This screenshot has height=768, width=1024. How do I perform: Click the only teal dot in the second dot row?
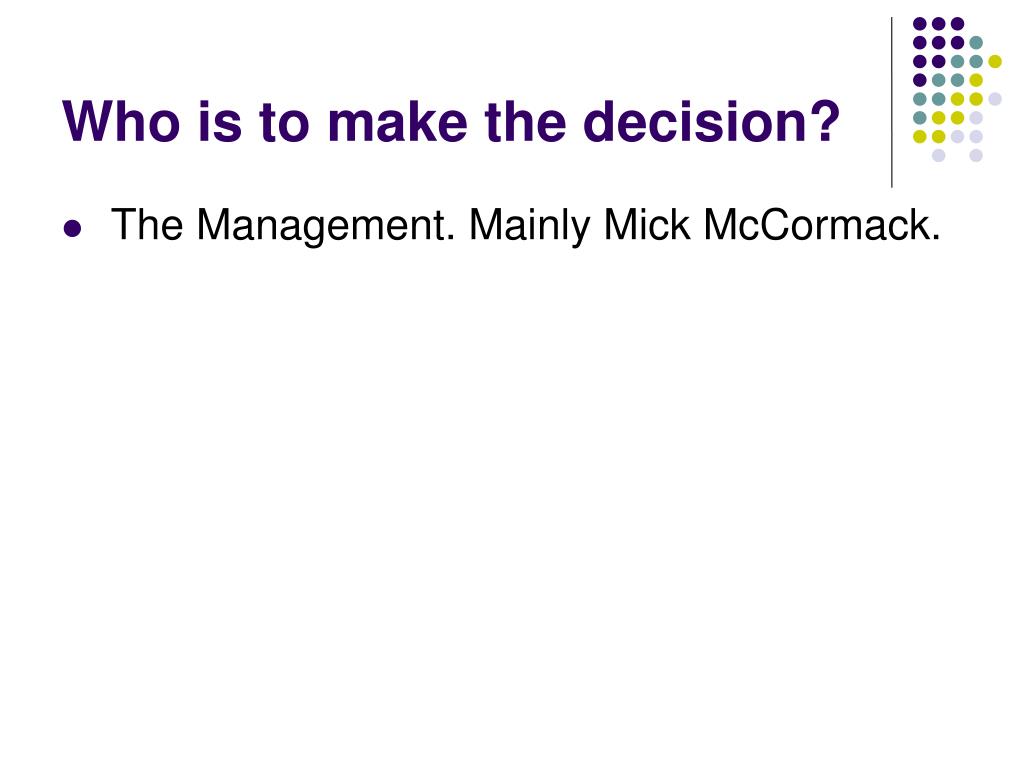[976, 43]
